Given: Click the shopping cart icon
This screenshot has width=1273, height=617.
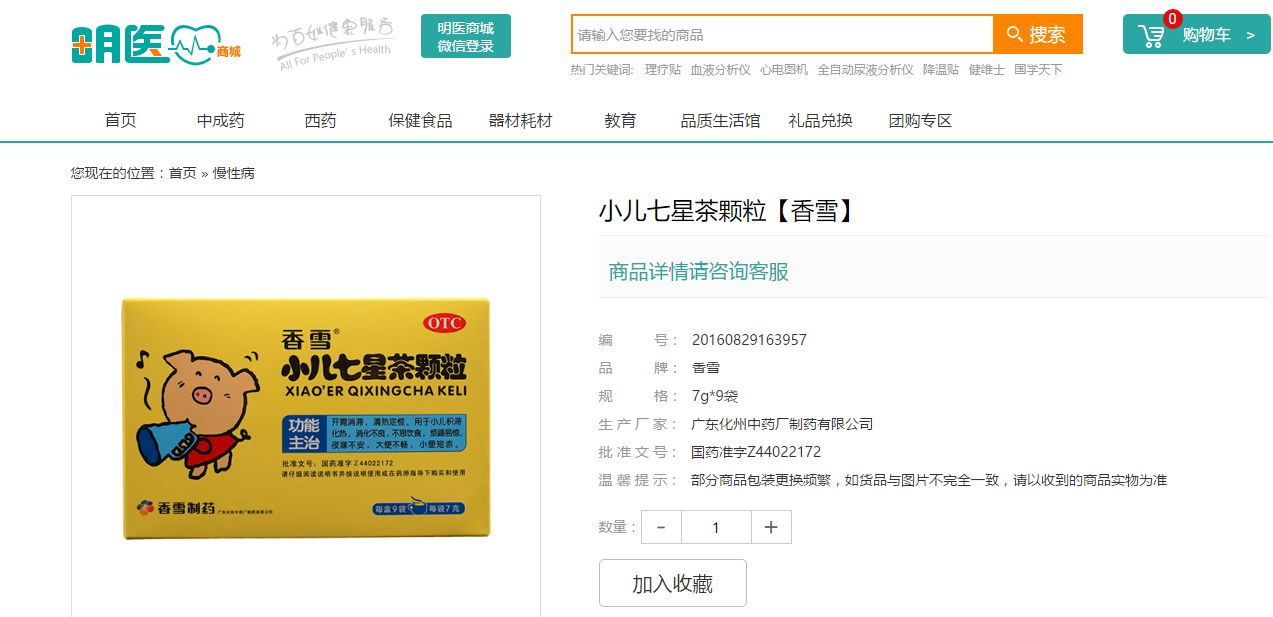Looking at the screenshot, I should pos(1151,36).
